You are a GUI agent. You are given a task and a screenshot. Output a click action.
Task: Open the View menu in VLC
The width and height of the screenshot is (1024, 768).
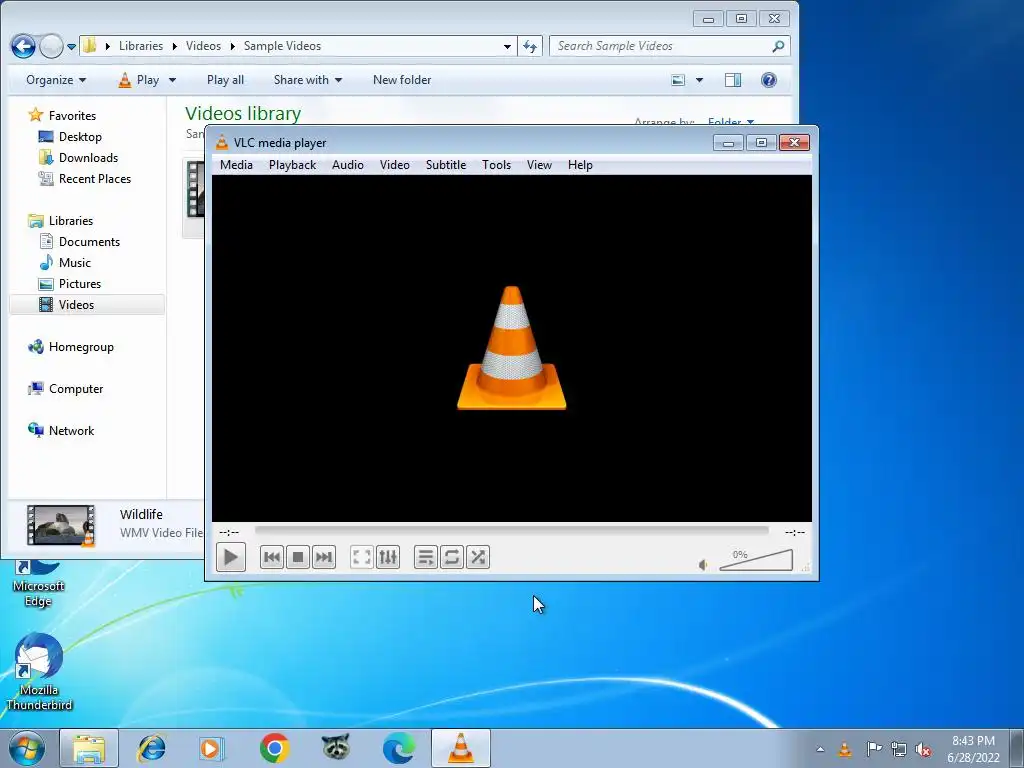point(539,165)
